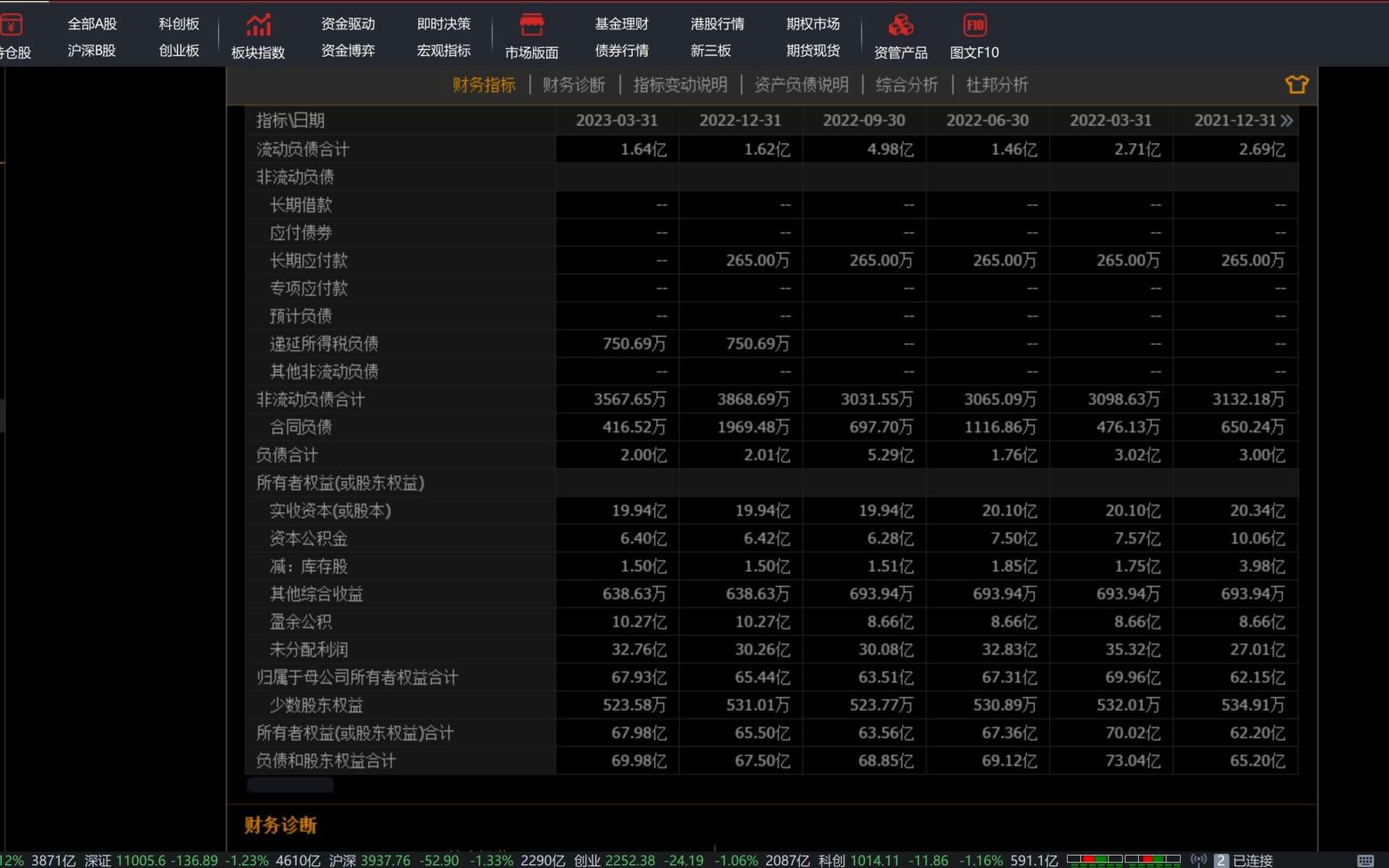This screenshot has height=868, width=1389.
Task: Click the number 2 connection badge
Action: (1221, 860)
